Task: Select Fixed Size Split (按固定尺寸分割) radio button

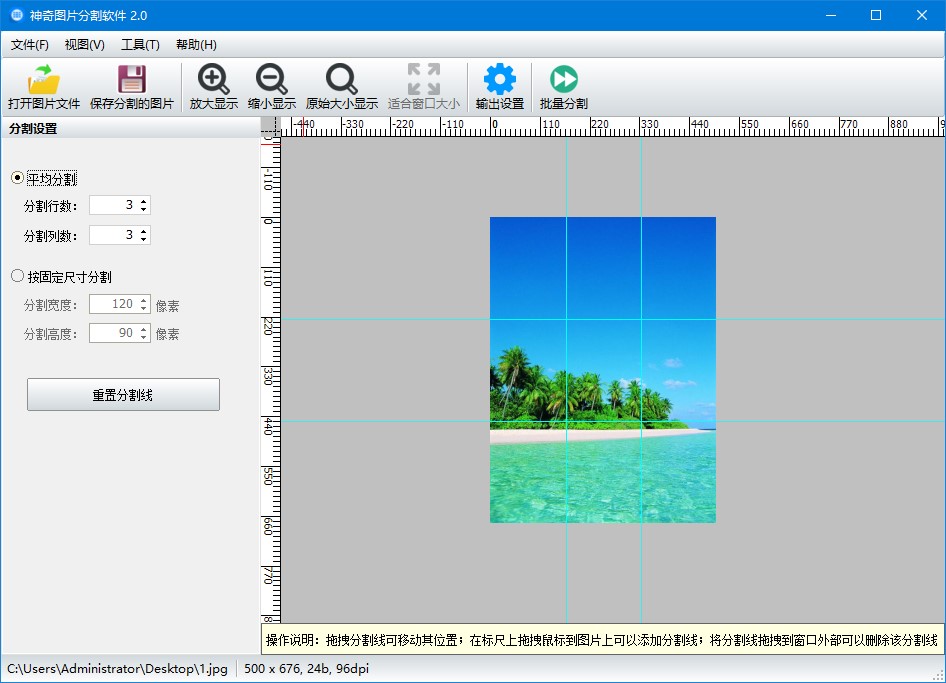Action: (x=17, y=276)
